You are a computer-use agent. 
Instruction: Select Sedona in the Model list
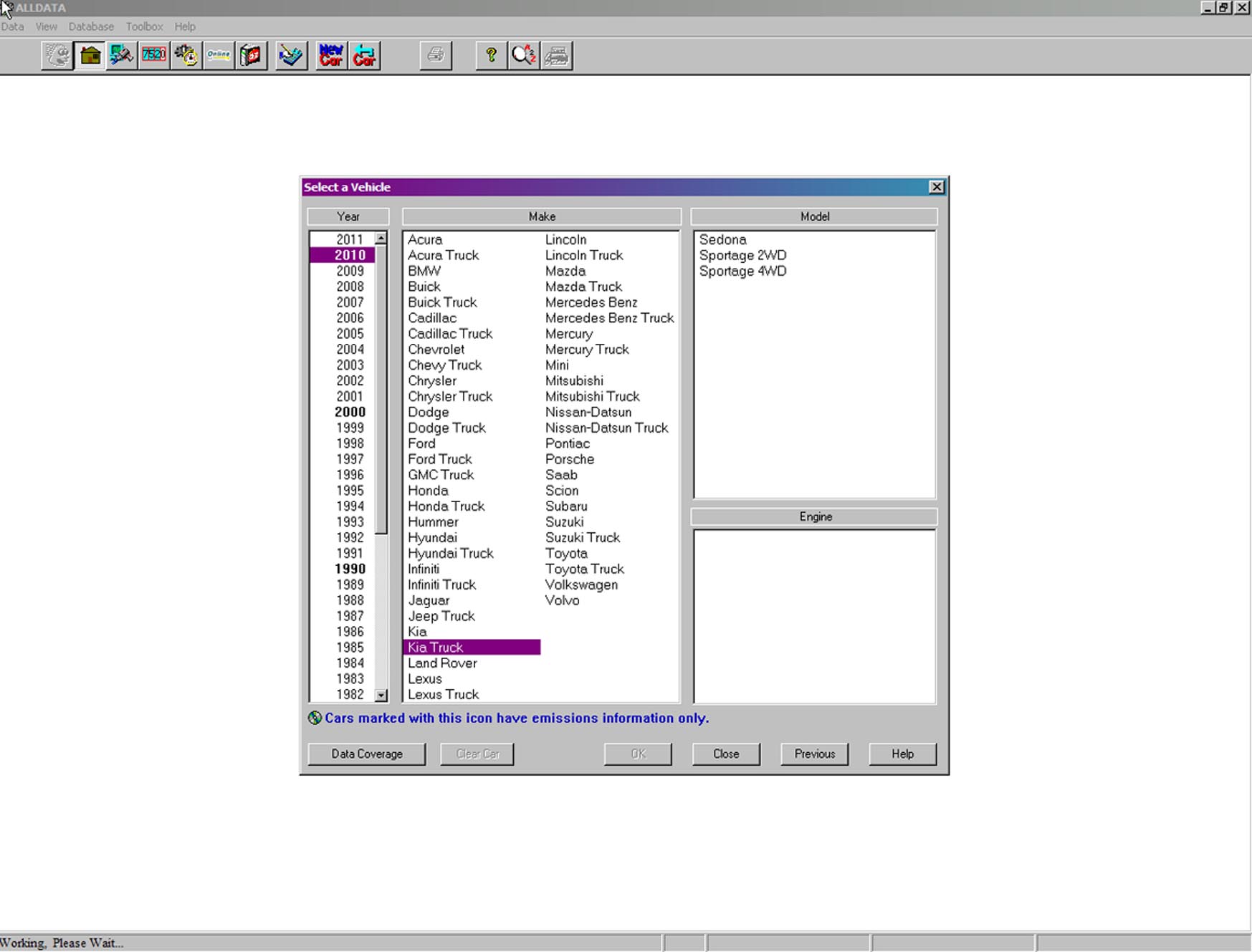(722, 240)
